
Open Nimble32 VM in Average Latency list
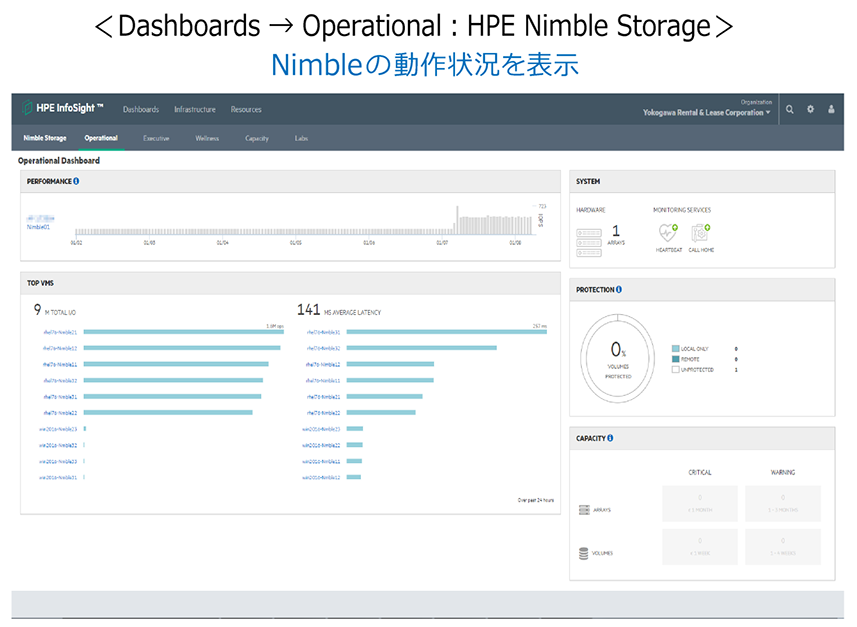(323, 348)
